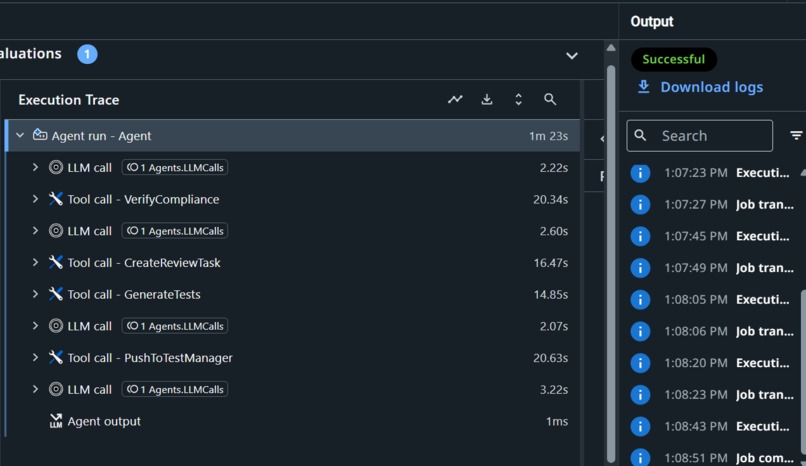The image size is (806, 466).
Task: Open the timeline chart view icon
Action: pyautogui.click(x=455, y=99)
